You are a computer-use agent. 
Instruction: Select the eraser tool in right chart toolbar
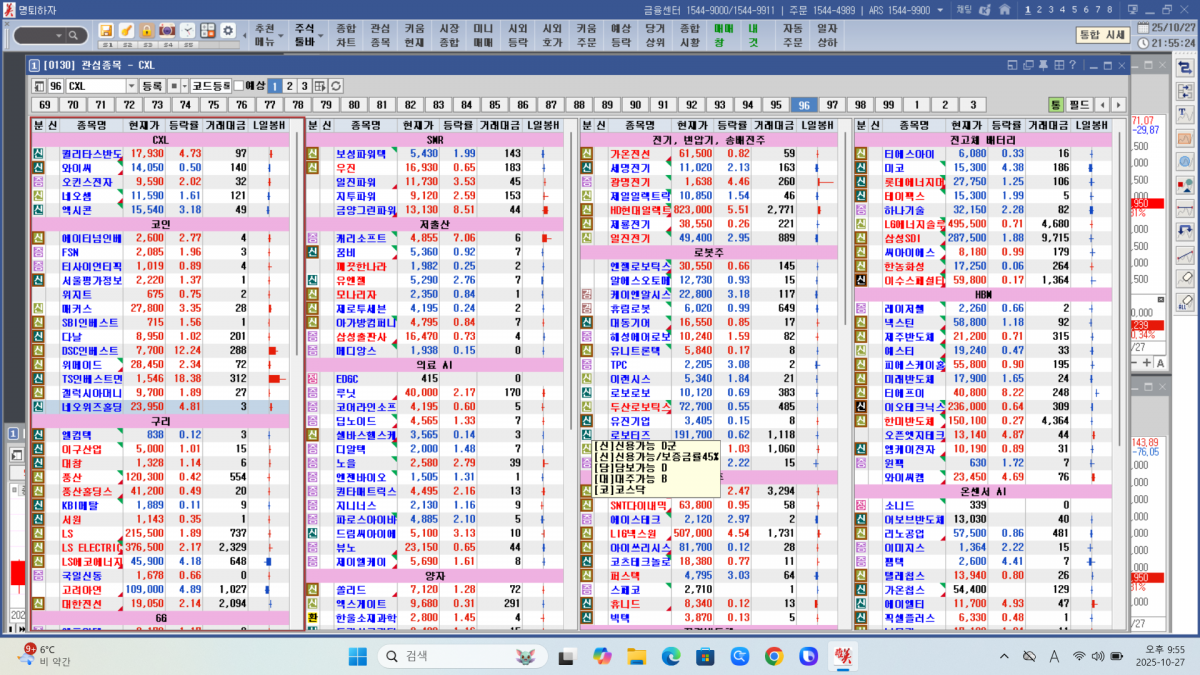pos(1186,277)
